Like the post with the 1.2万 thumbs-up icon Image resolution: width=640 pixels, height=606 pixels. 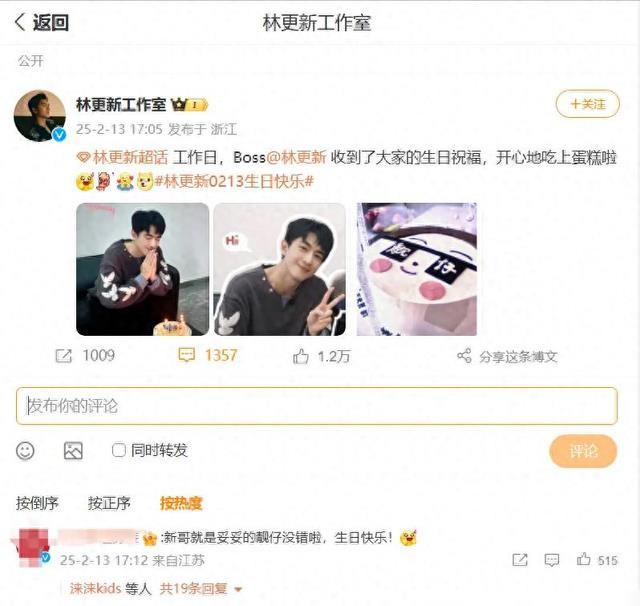click(x=300, y=356)
